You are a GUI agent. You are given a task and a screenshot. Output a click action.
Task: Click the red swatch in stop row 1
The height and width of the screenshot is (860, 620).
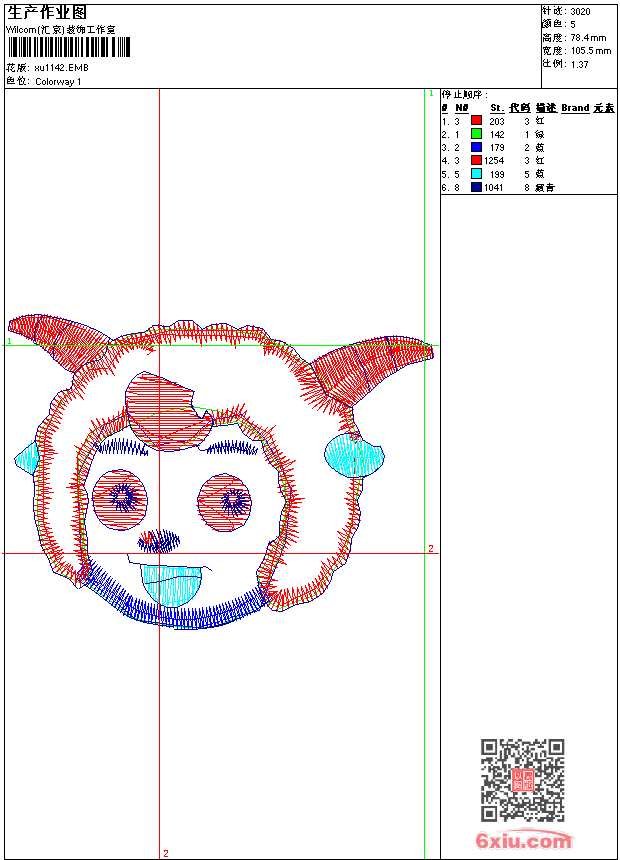pos(476,121)
